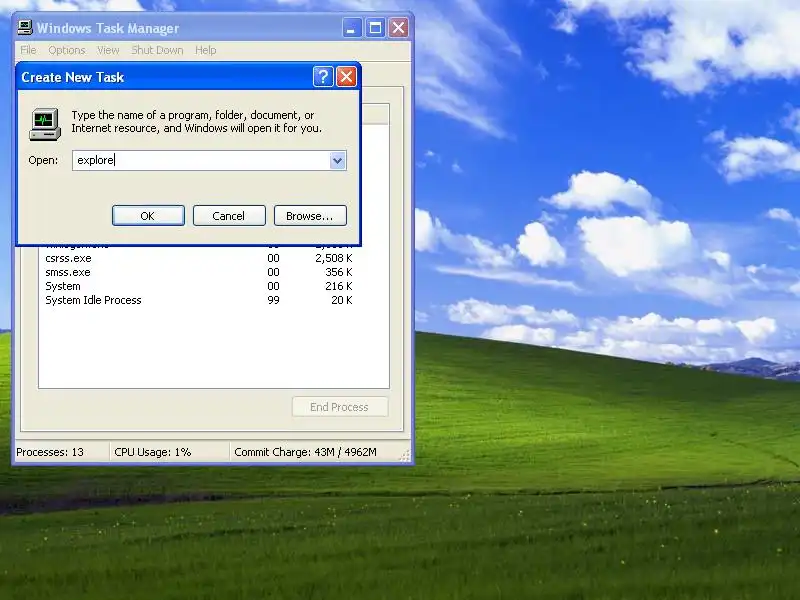Maximize the Windows Task Manager window
800x600 pixels.
(375, 28)
